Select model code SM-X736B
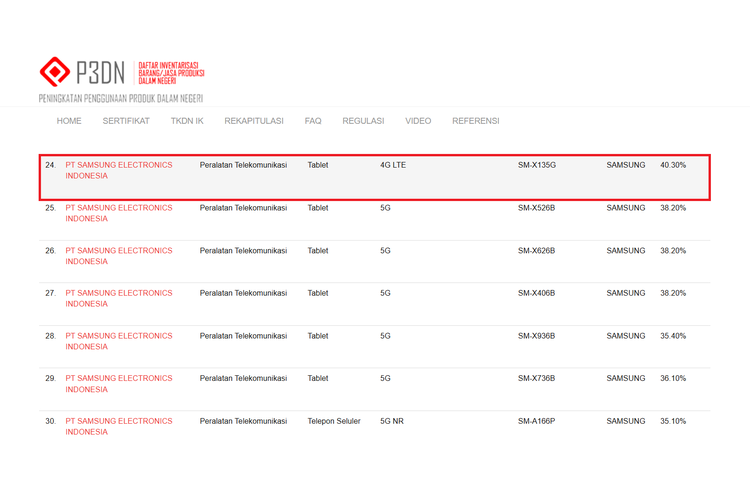 536,378
